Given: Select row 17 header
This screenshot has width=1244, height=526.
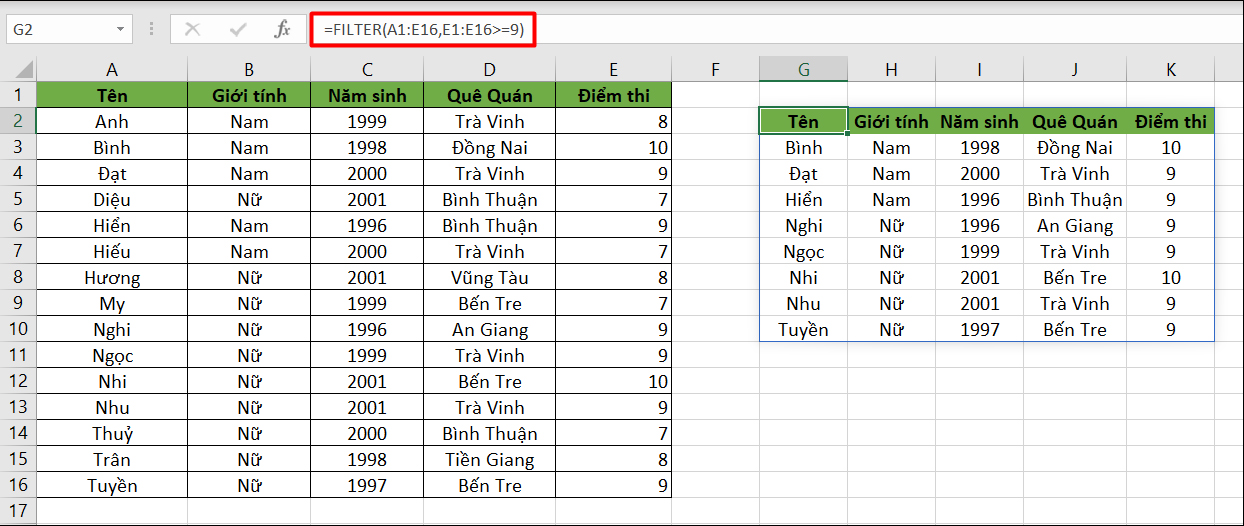Looking at the screenshot, I should click(x=18, y=511).
